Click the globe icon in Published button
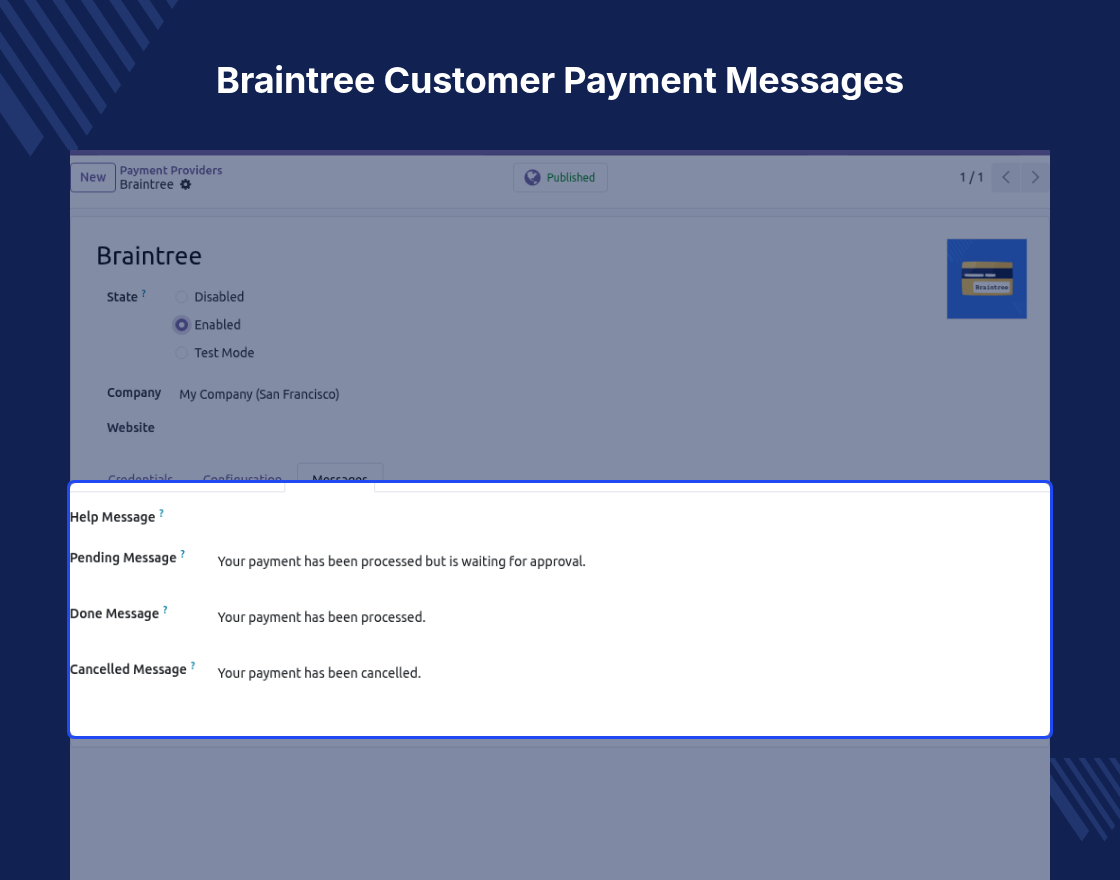1120x880 pixels. (x=532, y=177)
